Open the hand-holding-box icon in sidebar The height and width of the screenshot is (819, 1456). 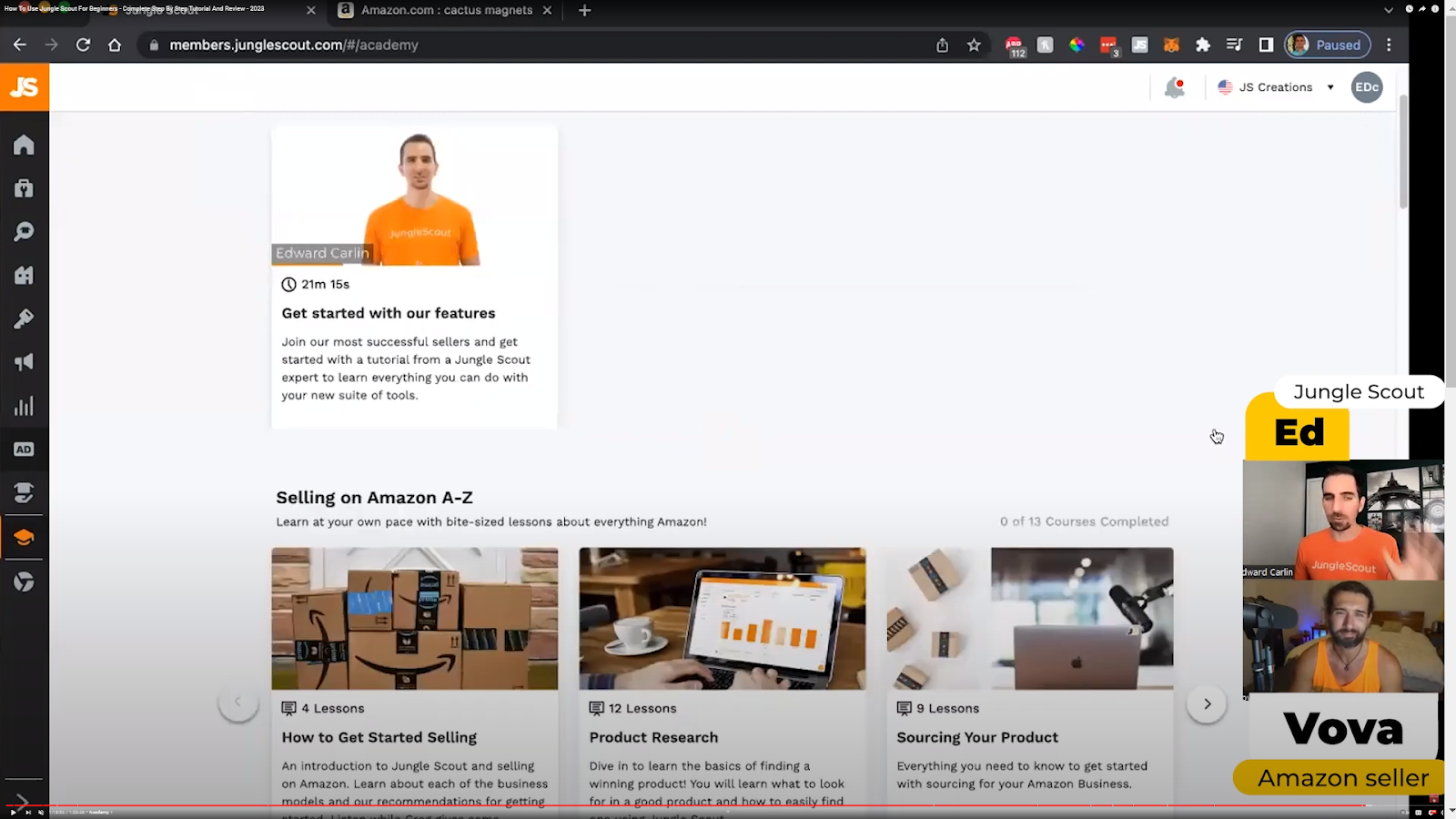(24, 493)
